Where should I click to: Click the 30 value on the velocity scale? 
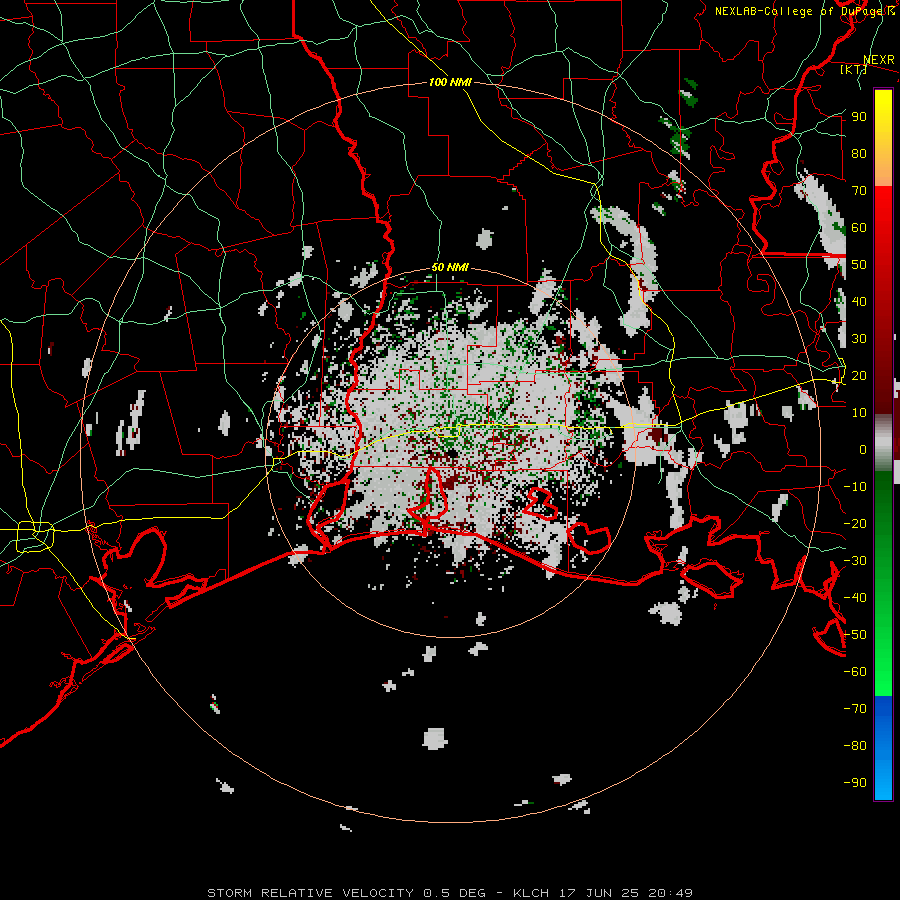tap(859, 339)
